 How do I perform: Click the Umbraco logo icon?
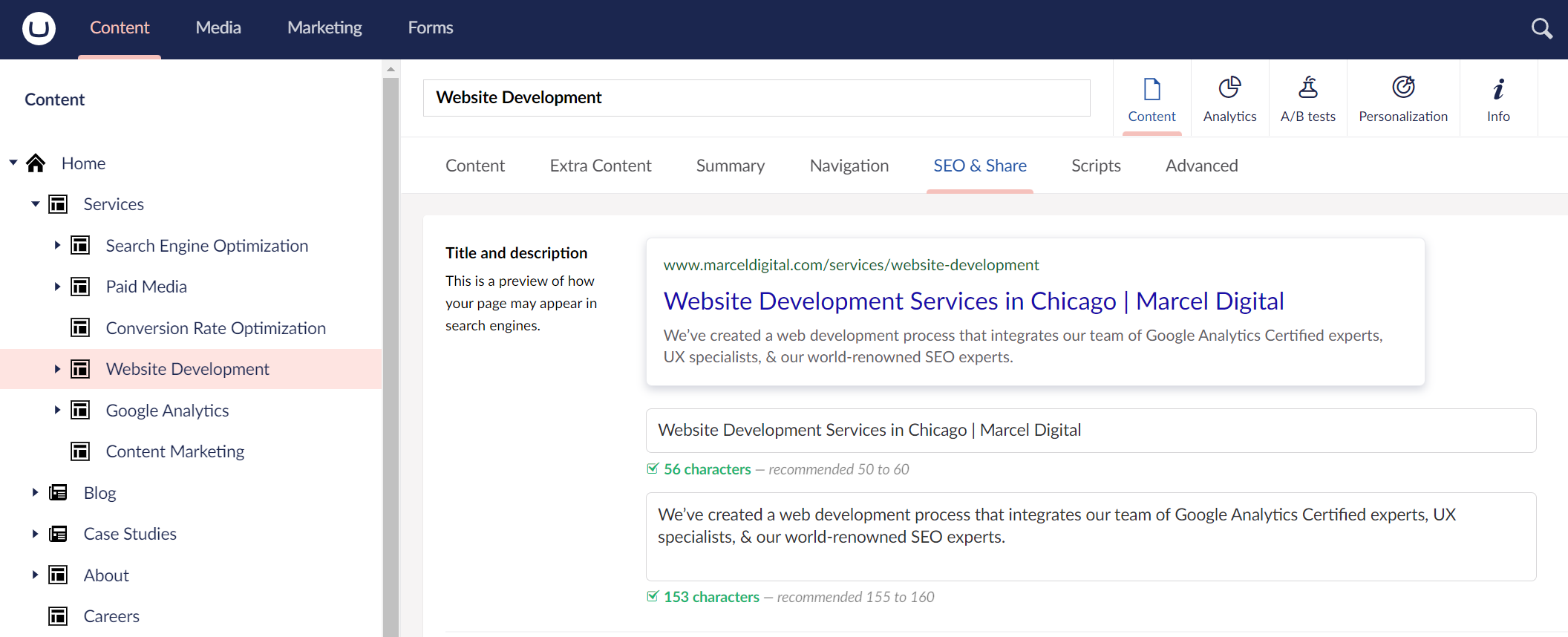39,29
